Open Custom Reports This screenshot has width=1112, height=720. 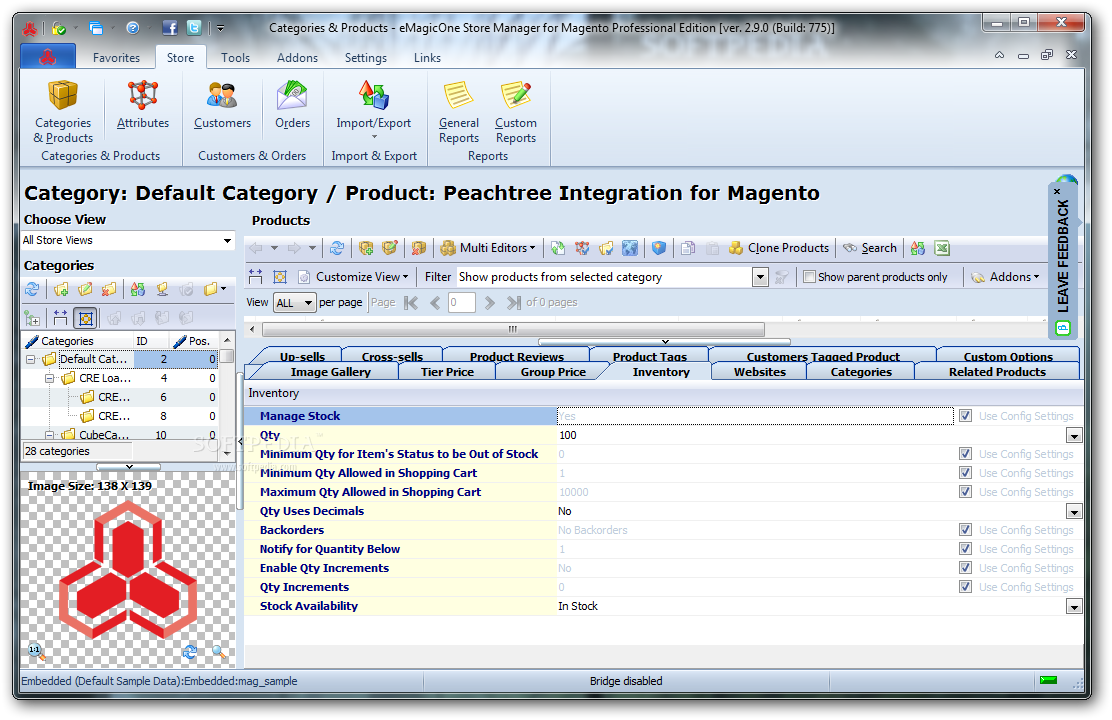click(516, 111)
